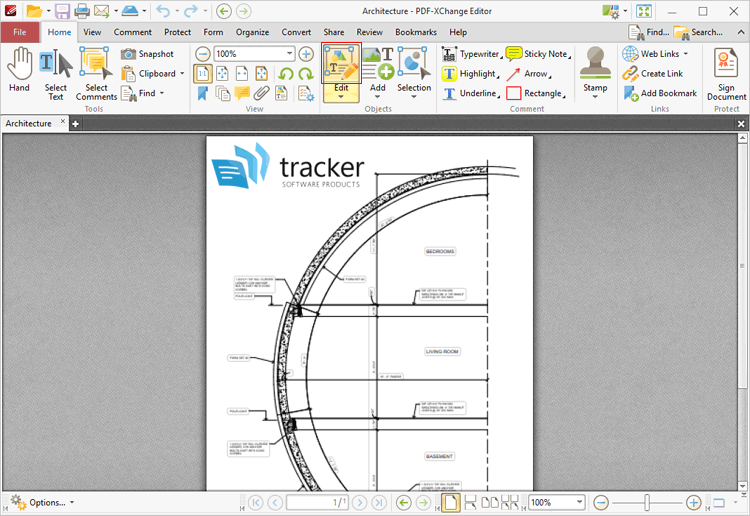Click the Add objects icon
This screenshot has width=750, height=516.
[x=377, y=63]
